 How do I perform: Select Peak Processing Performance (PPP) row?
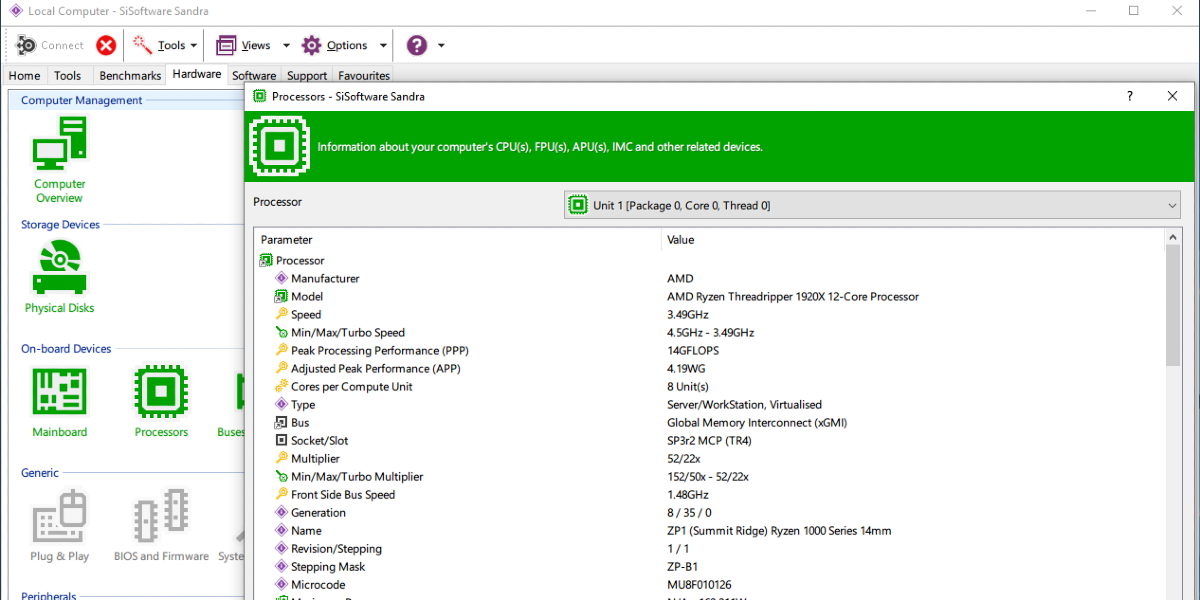coord(710,350)
